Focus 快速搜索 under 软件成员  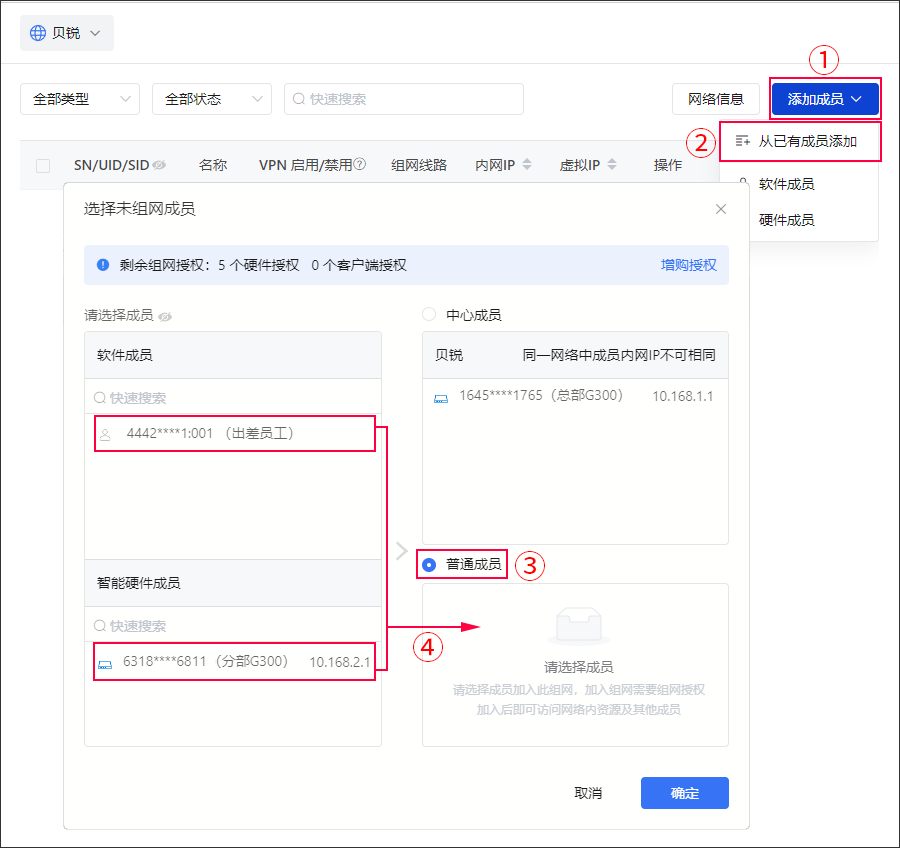tap(233, 397)
